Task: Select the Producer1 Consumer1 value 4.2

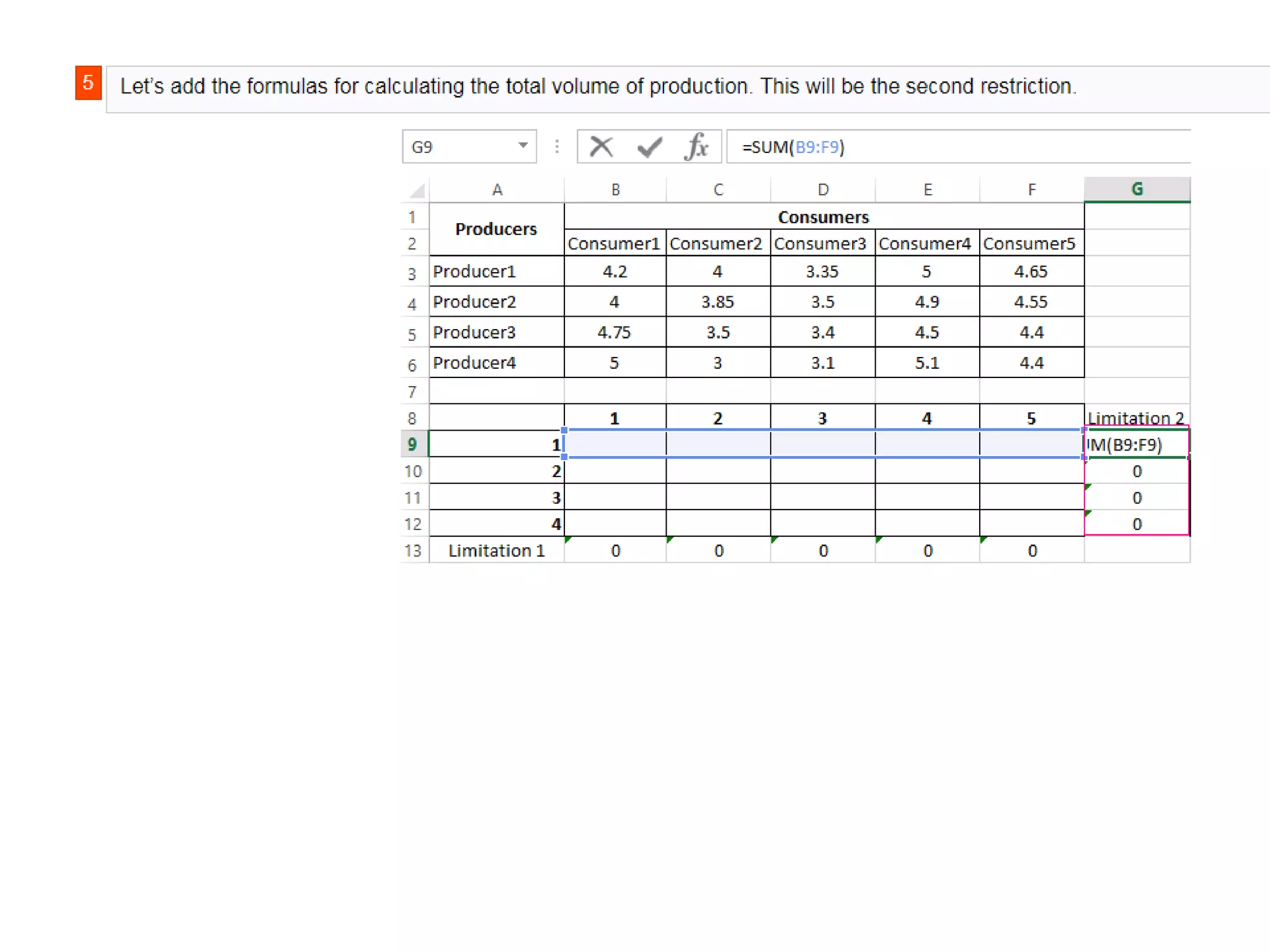Action: click(x=615, y=271)
